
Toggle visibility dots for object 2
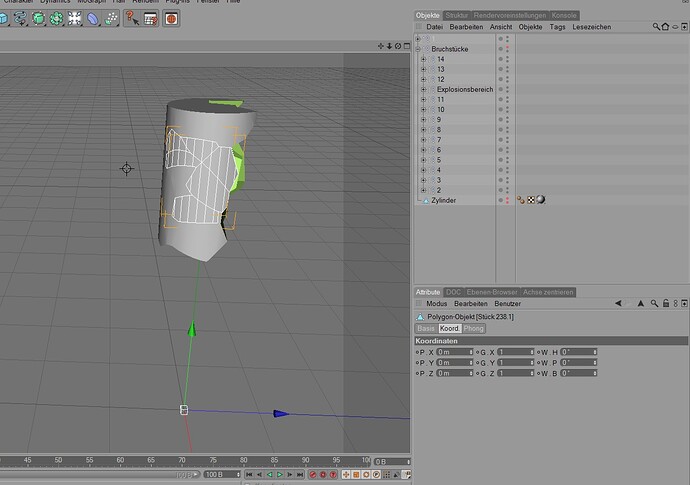(507, 190)
